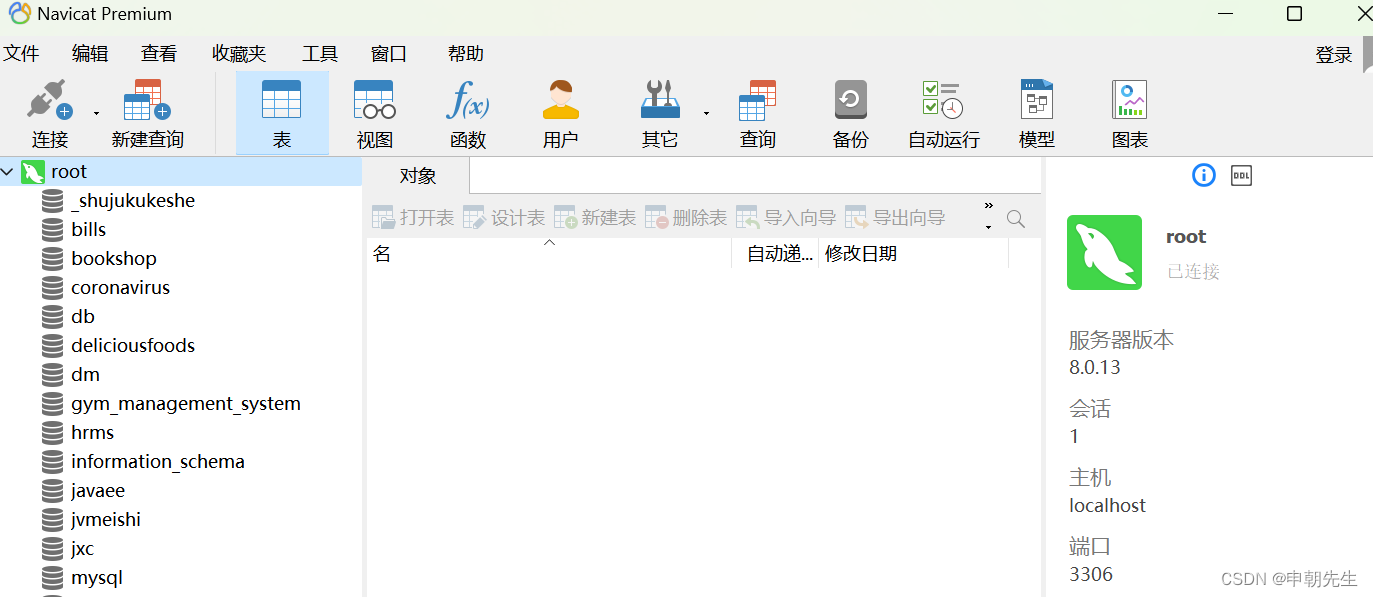The image size is (1373, 597).
Task: Click the host value localhost
Action: point(1108,505)
